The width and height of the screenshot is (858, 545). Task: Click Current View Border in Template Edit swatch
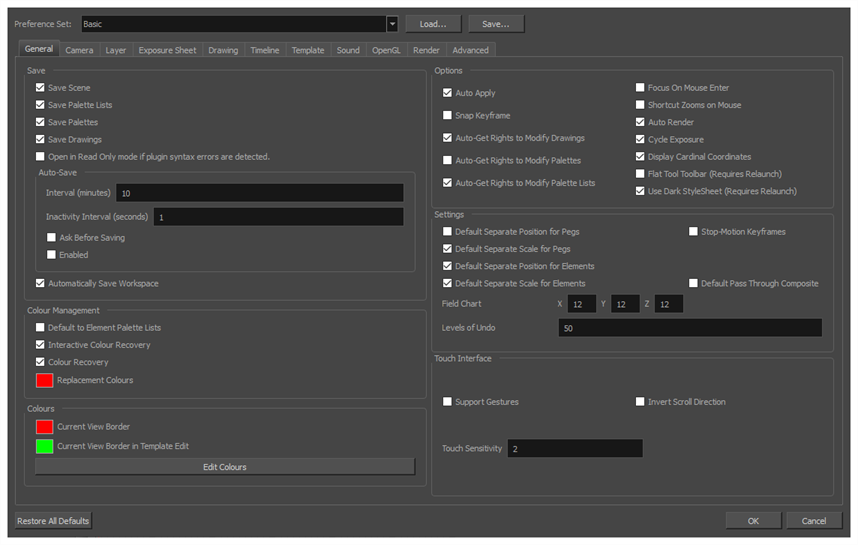click(44, 447)
